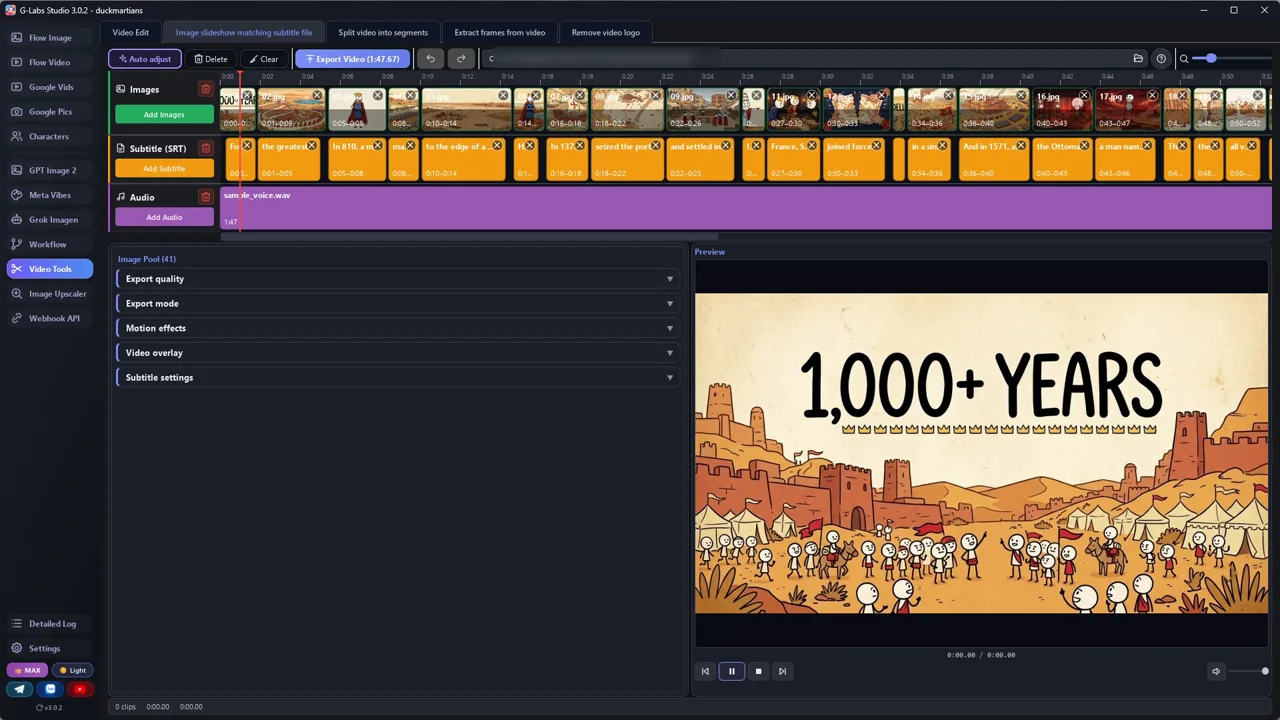Expand the Export quality section
1280x720 pixels.
pyautogui.click(x=398, y=279)
